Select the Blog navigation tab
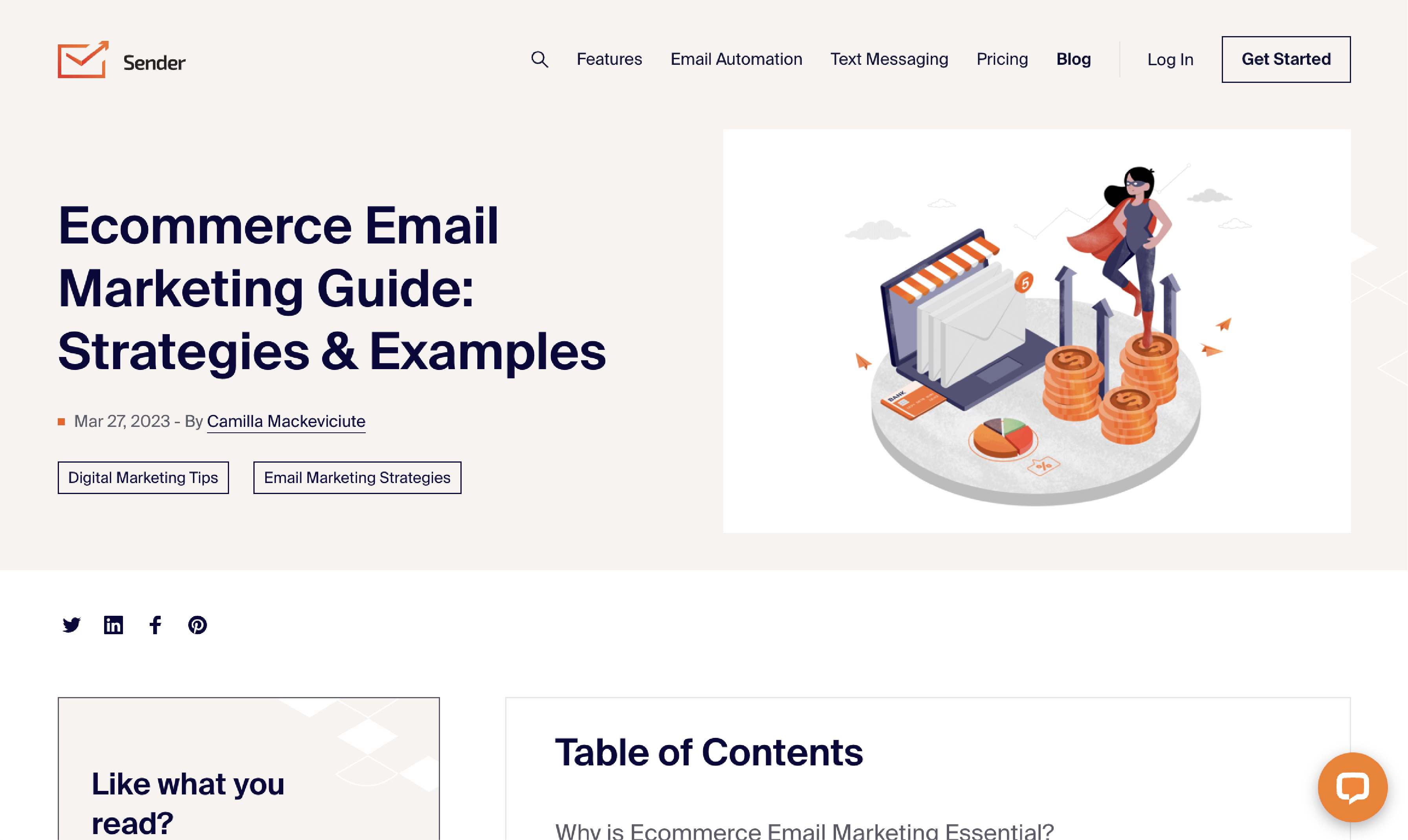This screenshot has height=840, width=1408. pos(1074,59)
